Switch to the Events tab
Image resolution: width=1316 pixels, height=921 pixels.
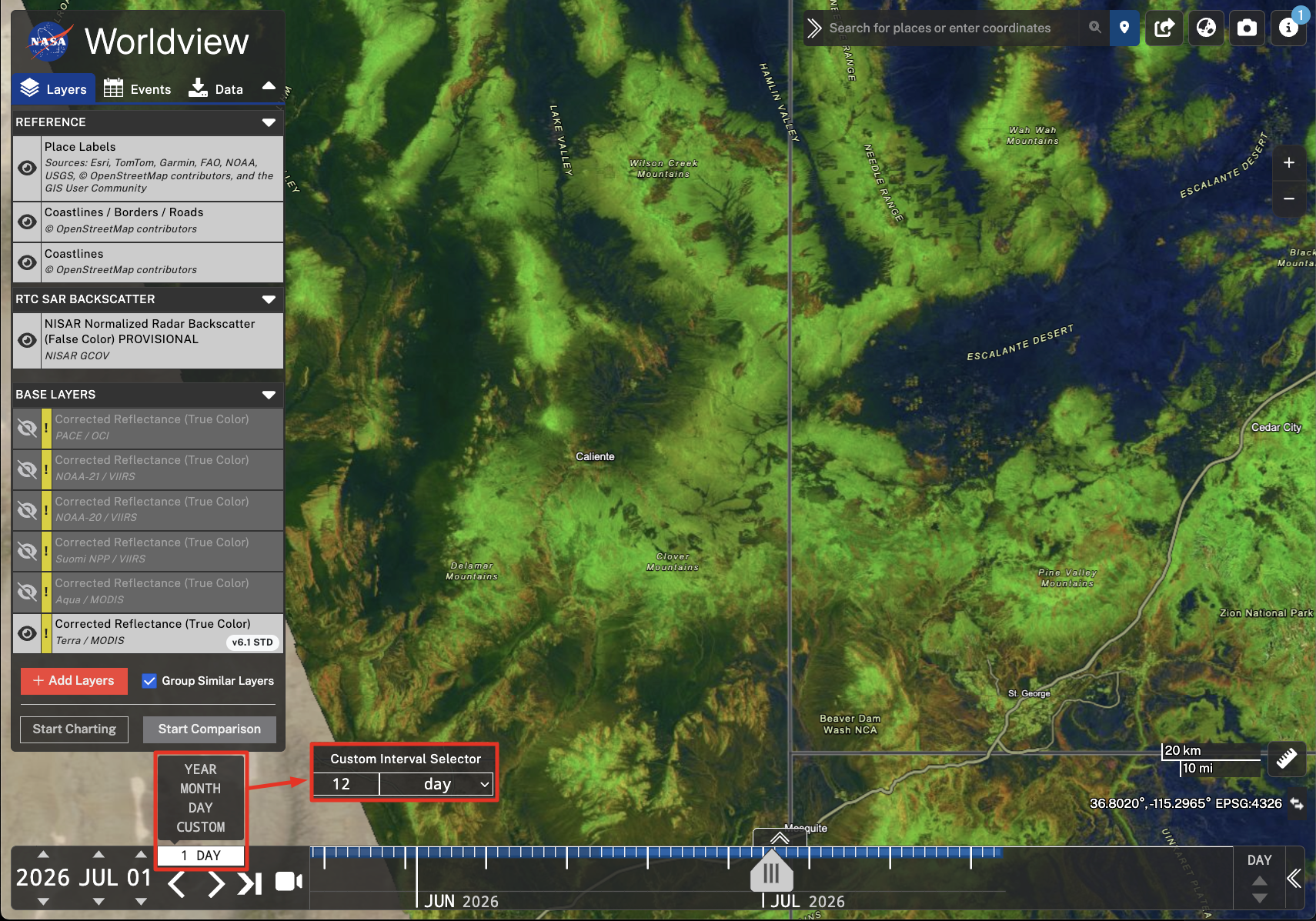138,88
